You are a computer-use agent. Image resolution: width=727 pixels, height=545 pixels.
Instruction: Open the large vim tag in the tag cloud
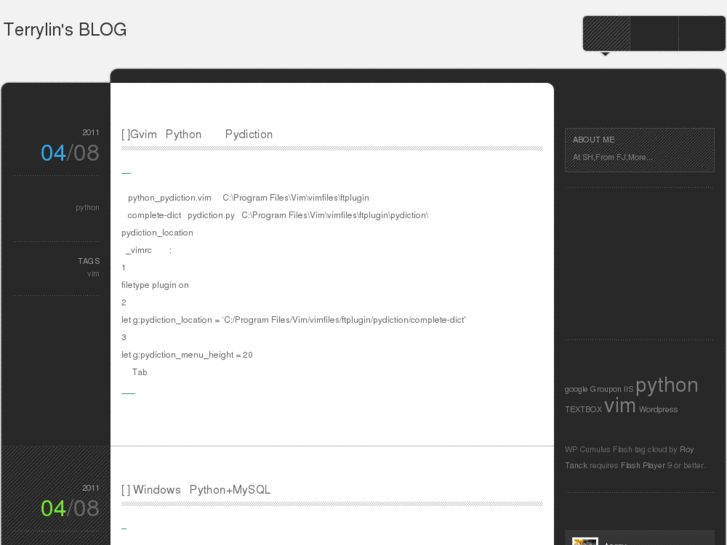pyautogui.click(x=620, y=405)
